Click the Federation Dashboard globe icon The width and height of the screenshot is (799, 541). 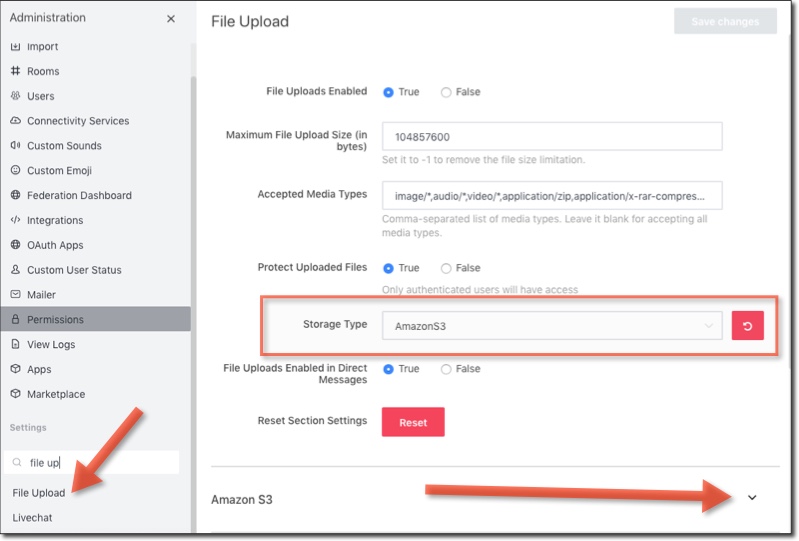click(16, 196)
